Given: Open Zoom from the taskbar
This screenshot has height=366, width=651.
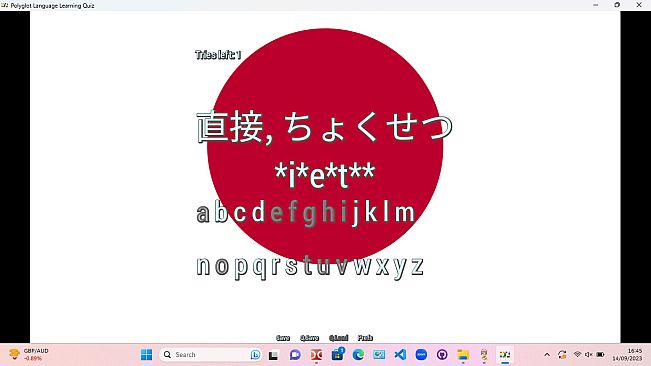Looking at the screenshot, I should point(421,355).
